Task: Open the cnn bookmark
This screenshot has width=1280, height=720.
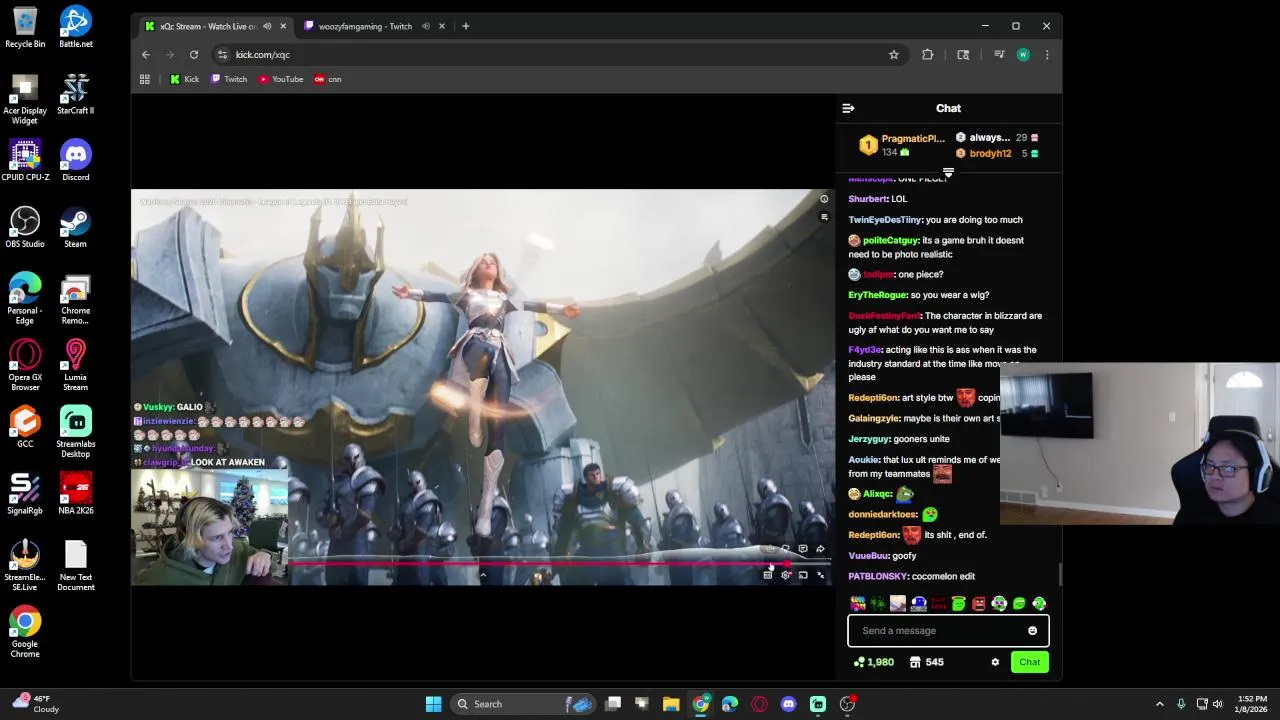Action: [328, 79]
